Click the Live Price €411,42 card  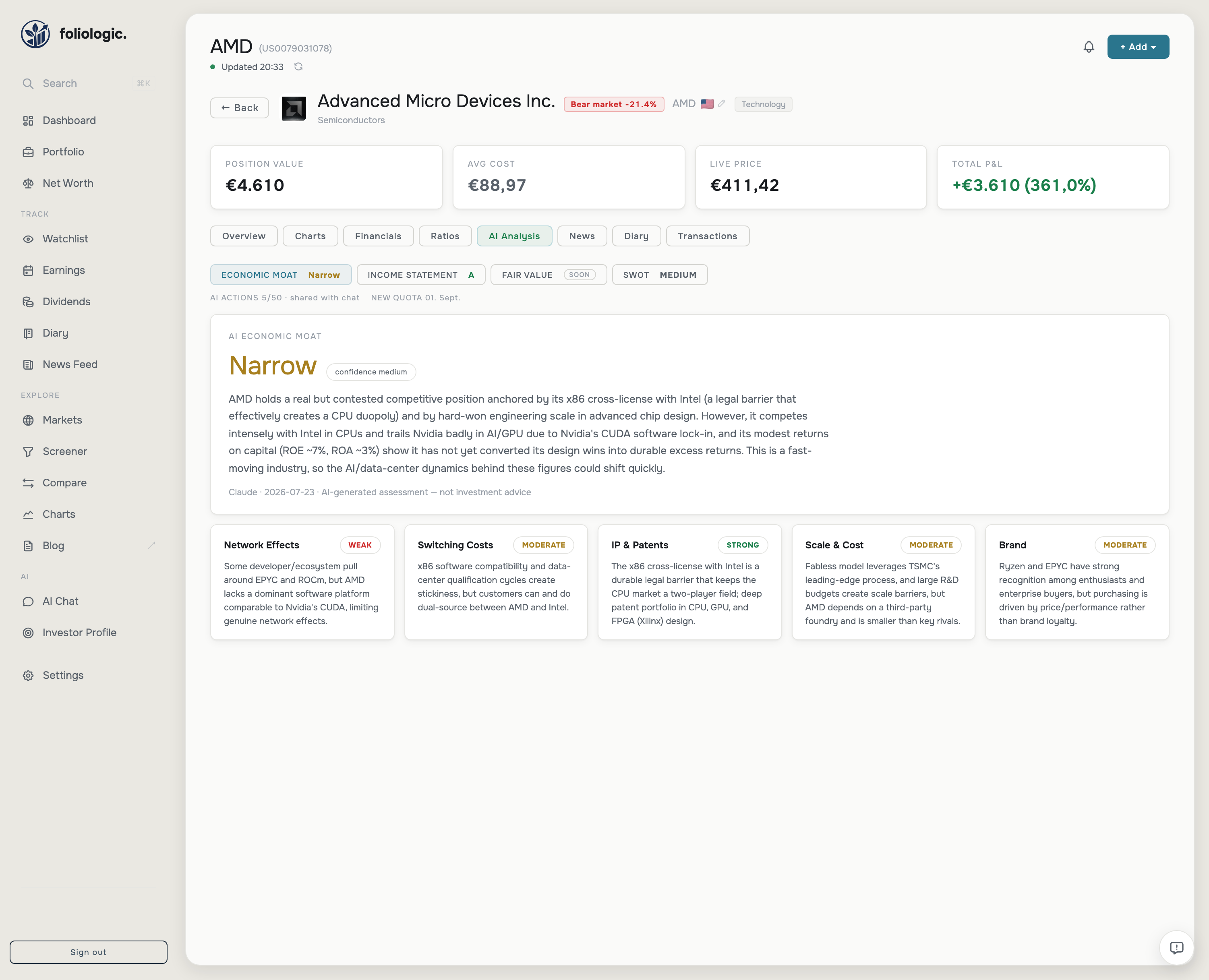click(810, 177)
